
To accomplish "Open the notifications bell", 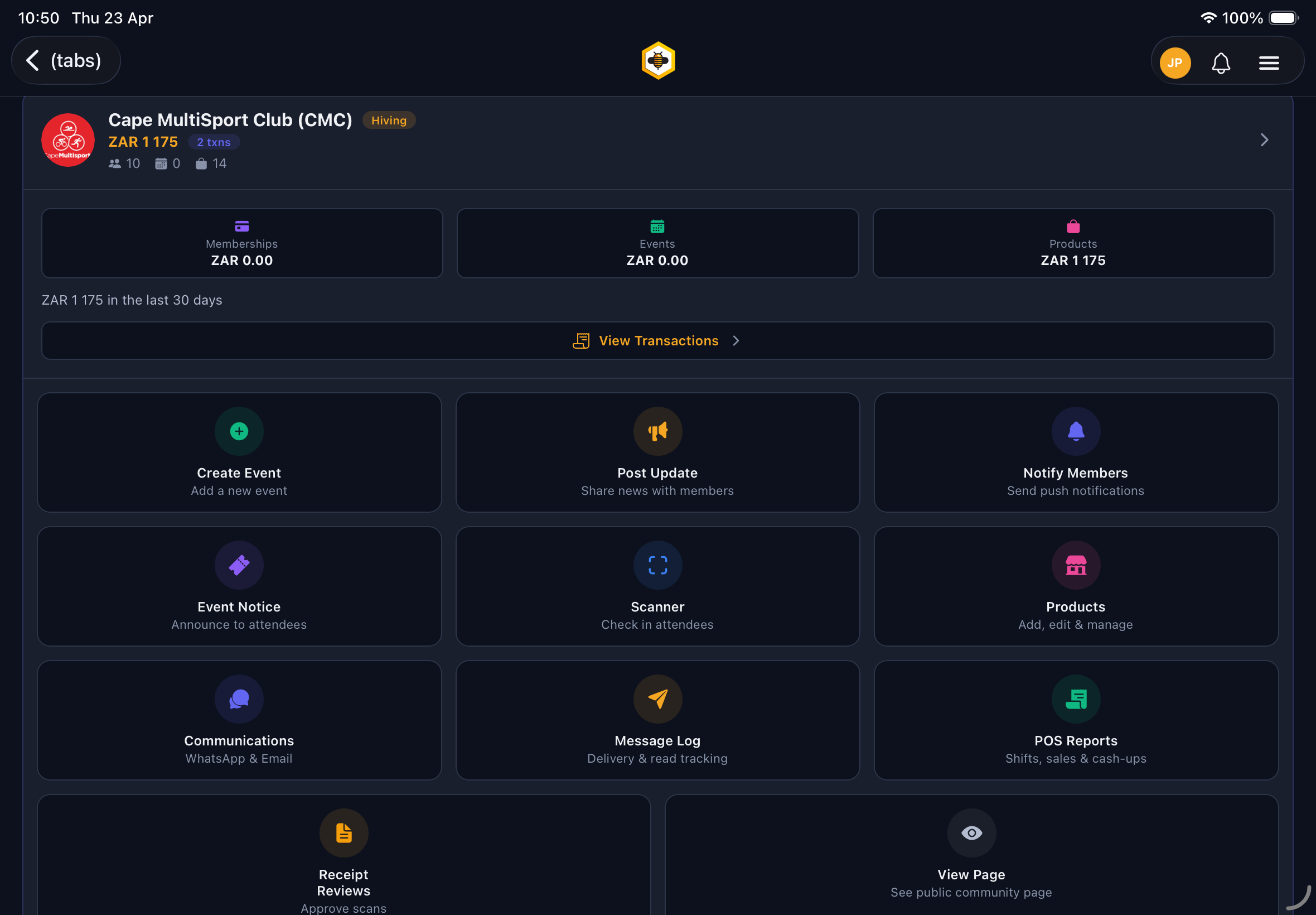I will (x=1221, y=62).
